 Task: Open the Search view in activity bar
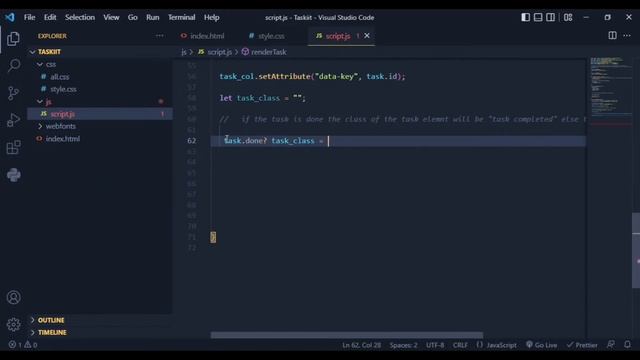tap(13, 65)
